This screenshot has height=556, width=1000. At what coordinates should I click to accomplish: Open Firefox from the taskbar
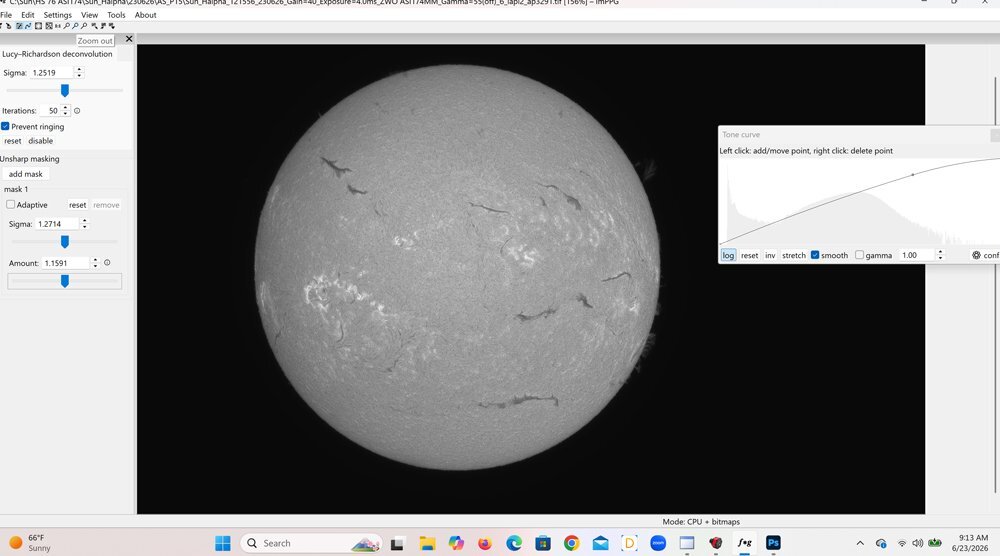[485, 543]
